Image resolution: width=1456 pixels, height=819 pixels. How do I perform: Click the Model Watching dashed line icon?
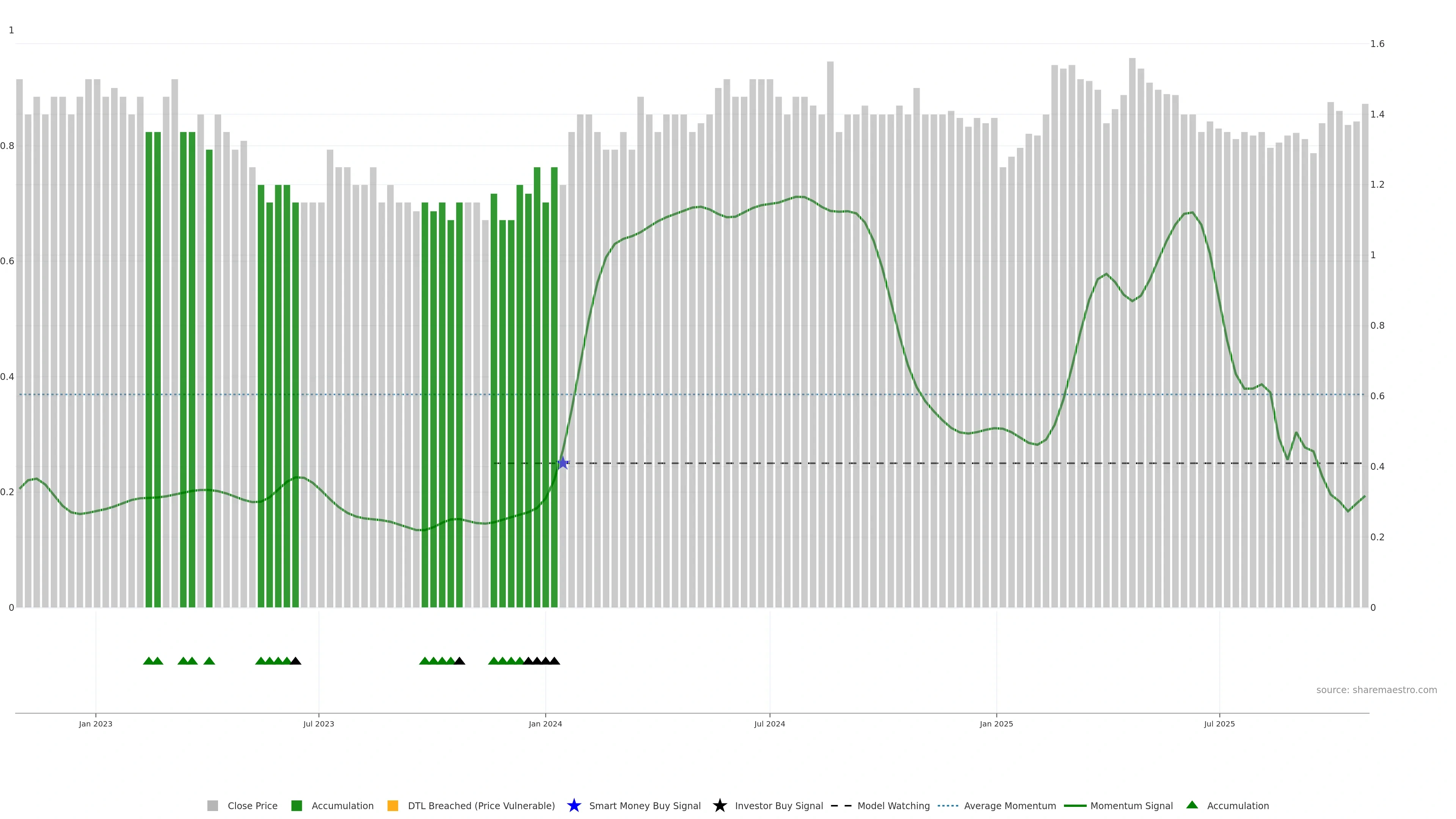pos(841,805)
